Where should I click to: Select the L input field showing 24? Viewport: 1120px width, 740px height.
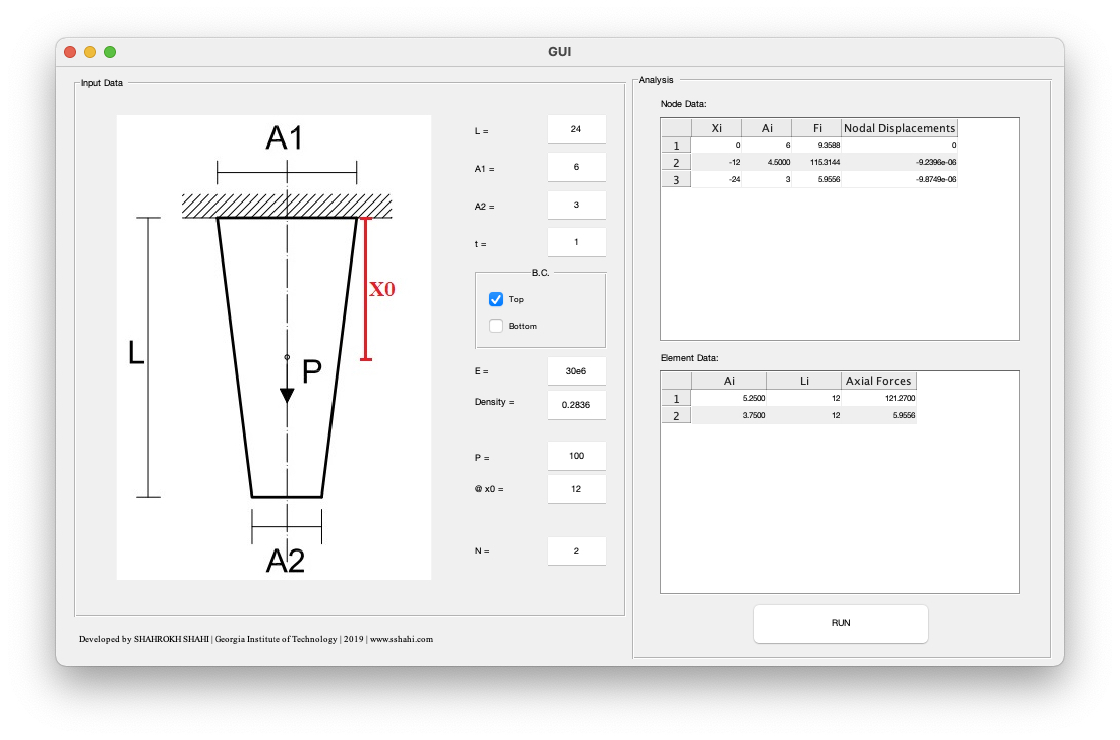point(576,128)
